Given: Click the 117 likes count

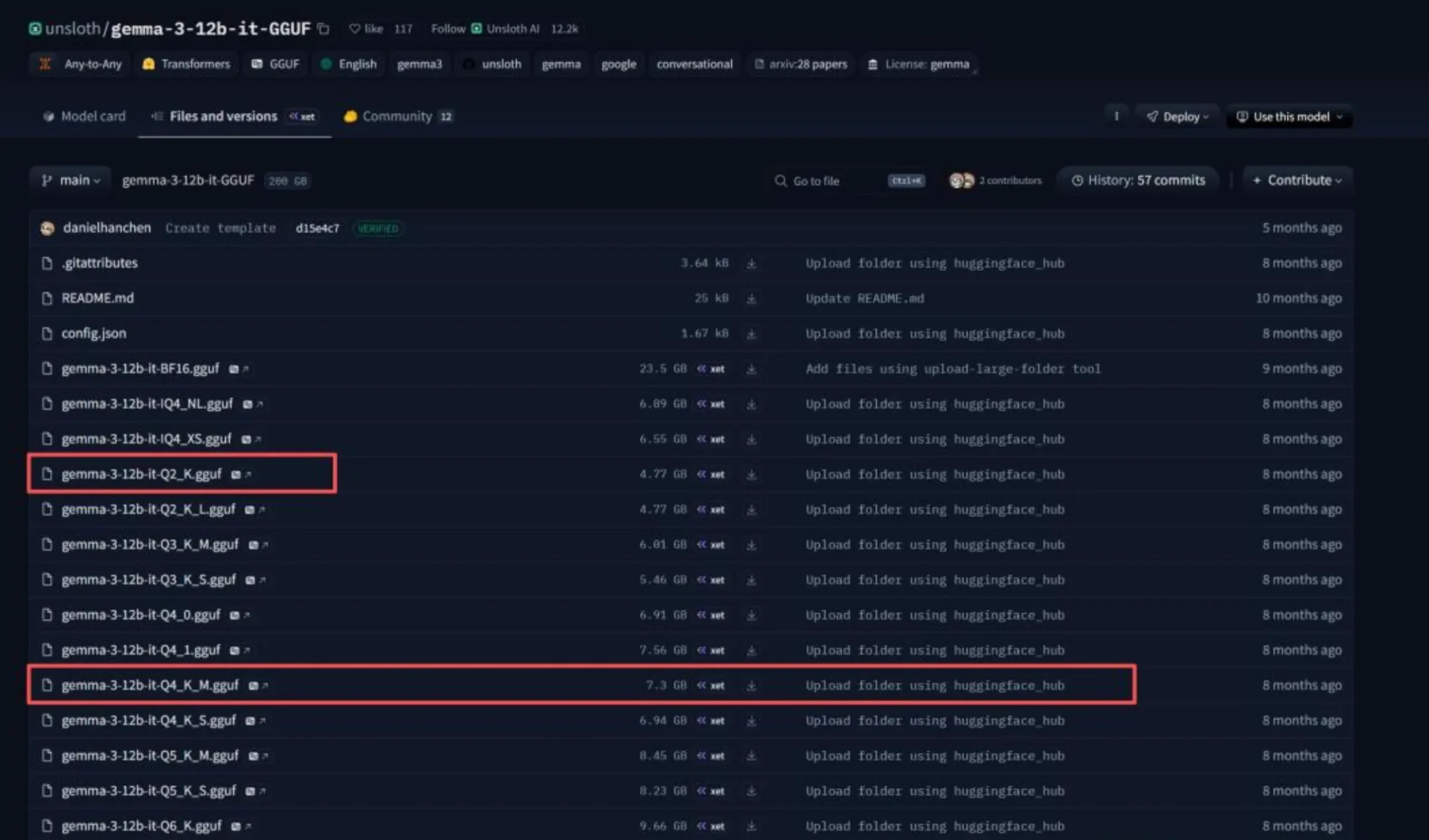Looking at the screenshot, I should tap(403, 28).
